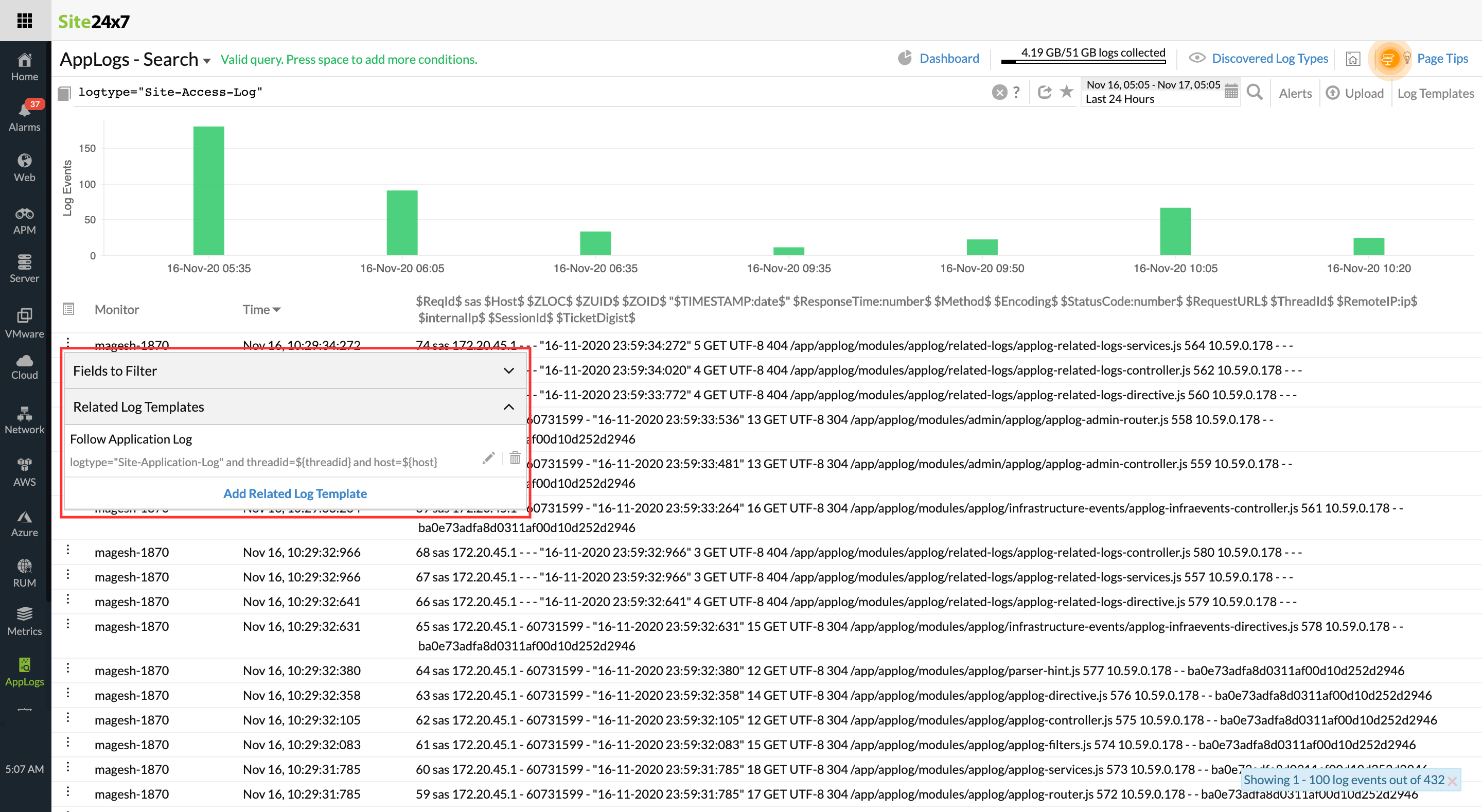Delete the related log template with trash icon
The width and height of the screenshot is (1482, 812).
tap(515, 458)
